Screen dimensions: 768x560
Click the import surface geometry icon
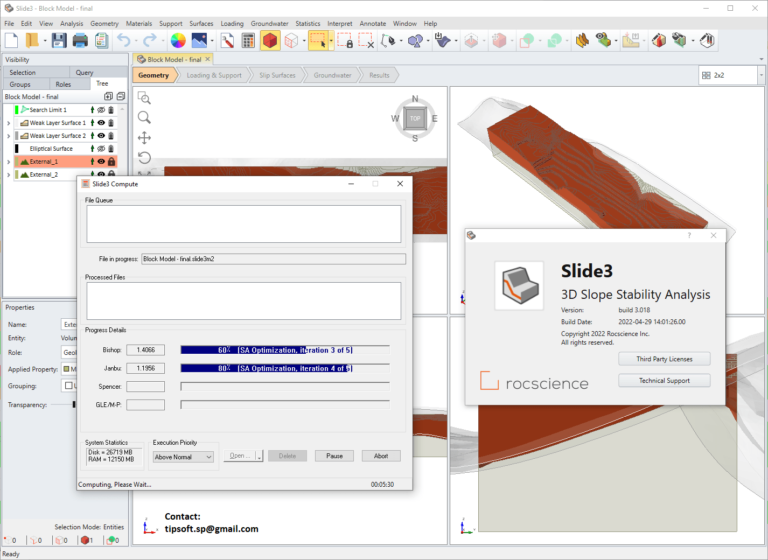pyautogui.click(x=442, y=41)
